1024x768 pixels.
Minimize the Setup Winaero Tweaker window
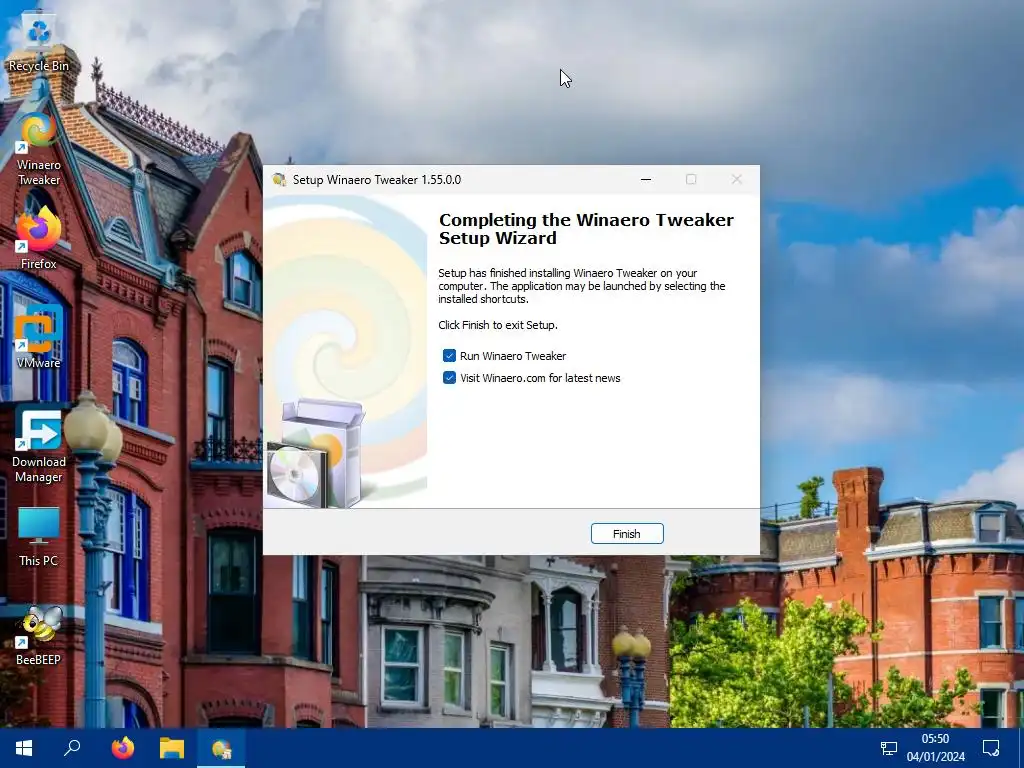pos(646,180)
